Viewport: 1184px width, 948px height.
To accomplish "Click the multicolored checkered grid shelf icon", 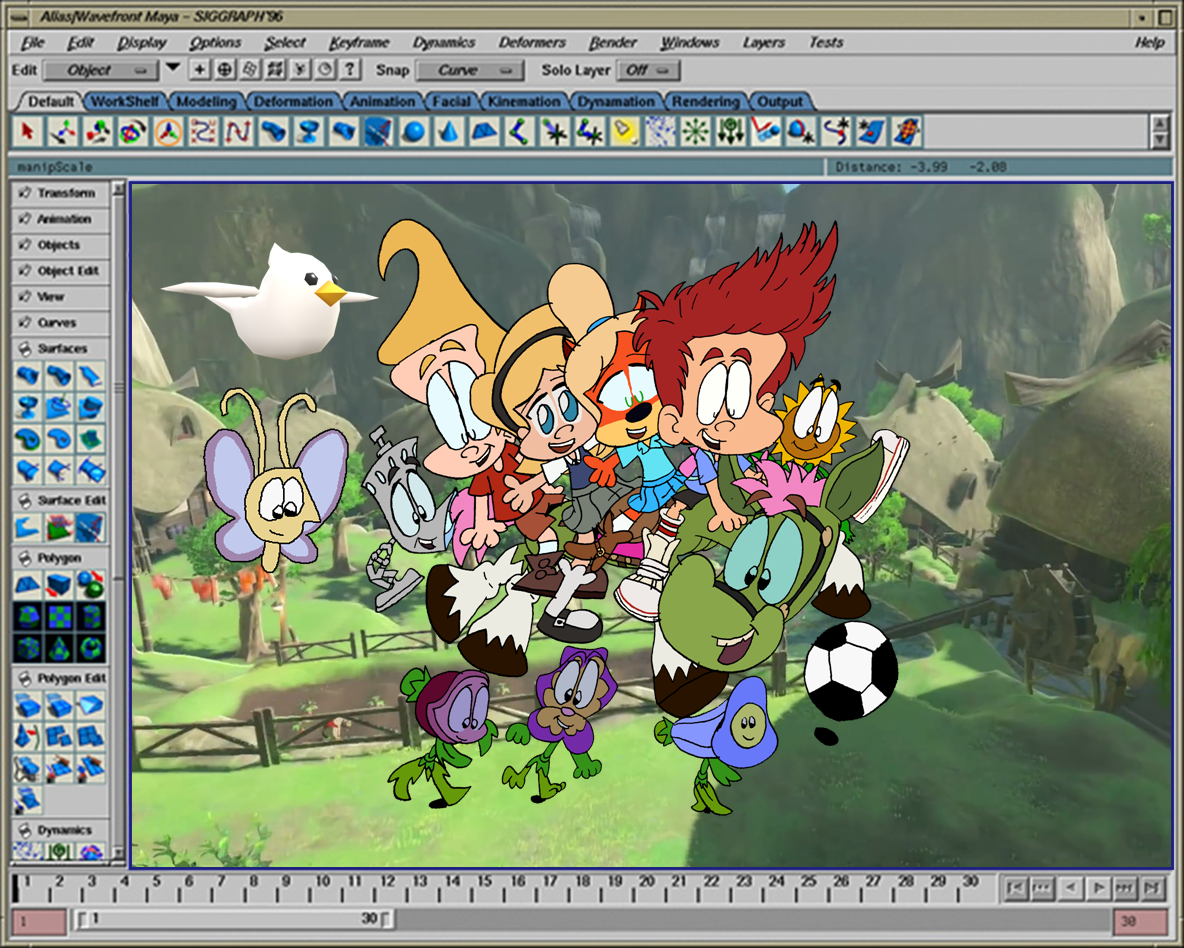I will (x=906, y=132).
